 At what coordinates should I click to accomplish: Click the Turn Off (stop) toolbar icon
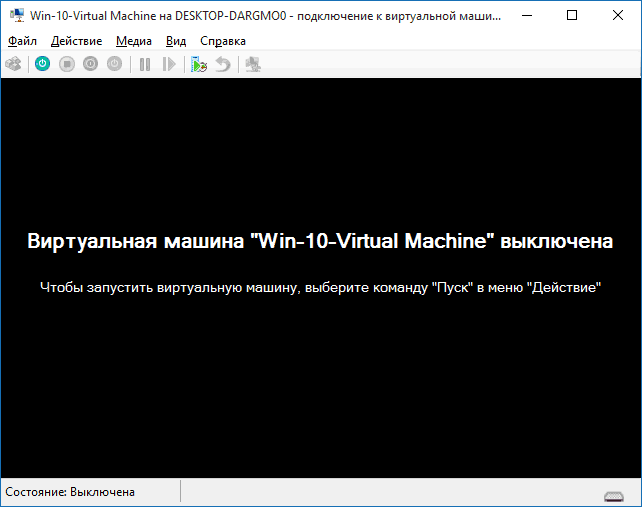pyautogui.click(x=67, y=64)
